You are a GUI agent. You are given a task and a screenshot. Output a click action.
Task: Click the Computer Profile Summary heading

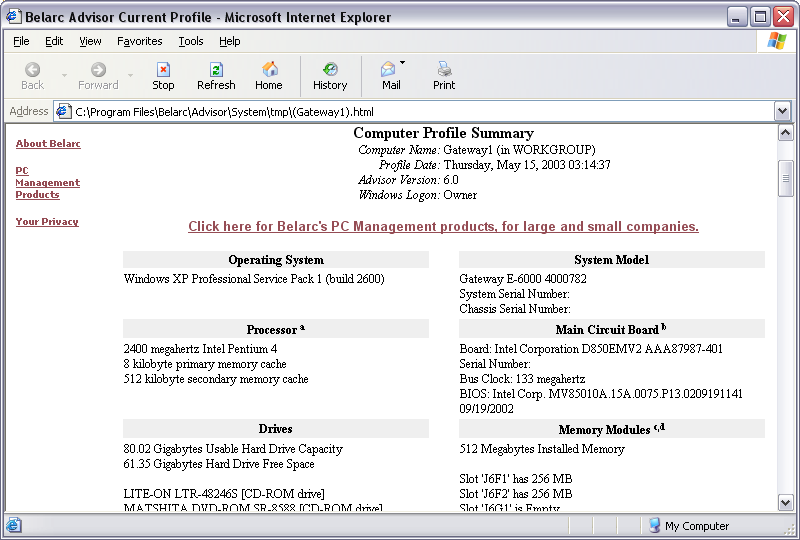tap(443, 133)
